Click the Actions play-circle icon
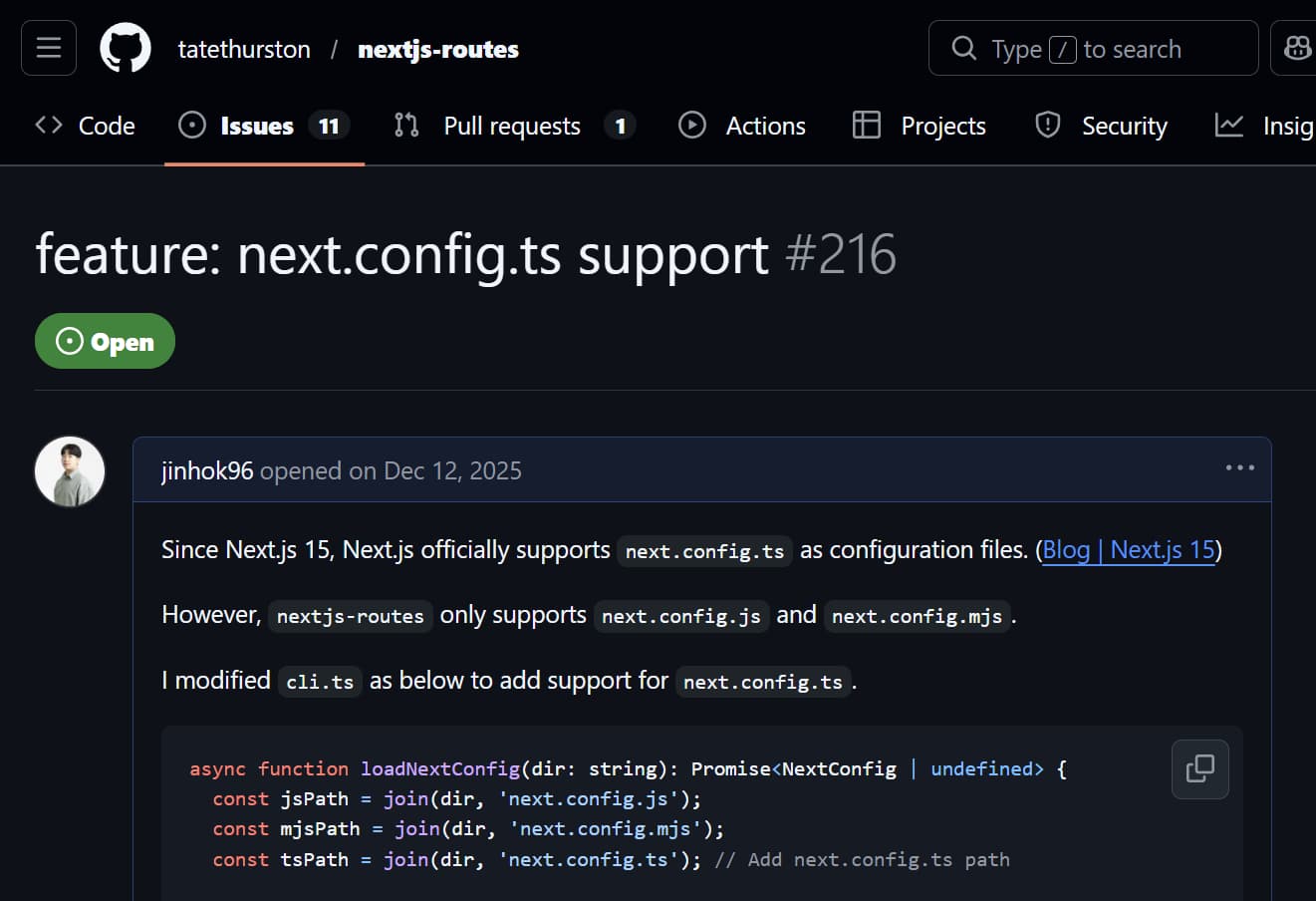Screen dimensions: 1316x901 tap(692, 125)
